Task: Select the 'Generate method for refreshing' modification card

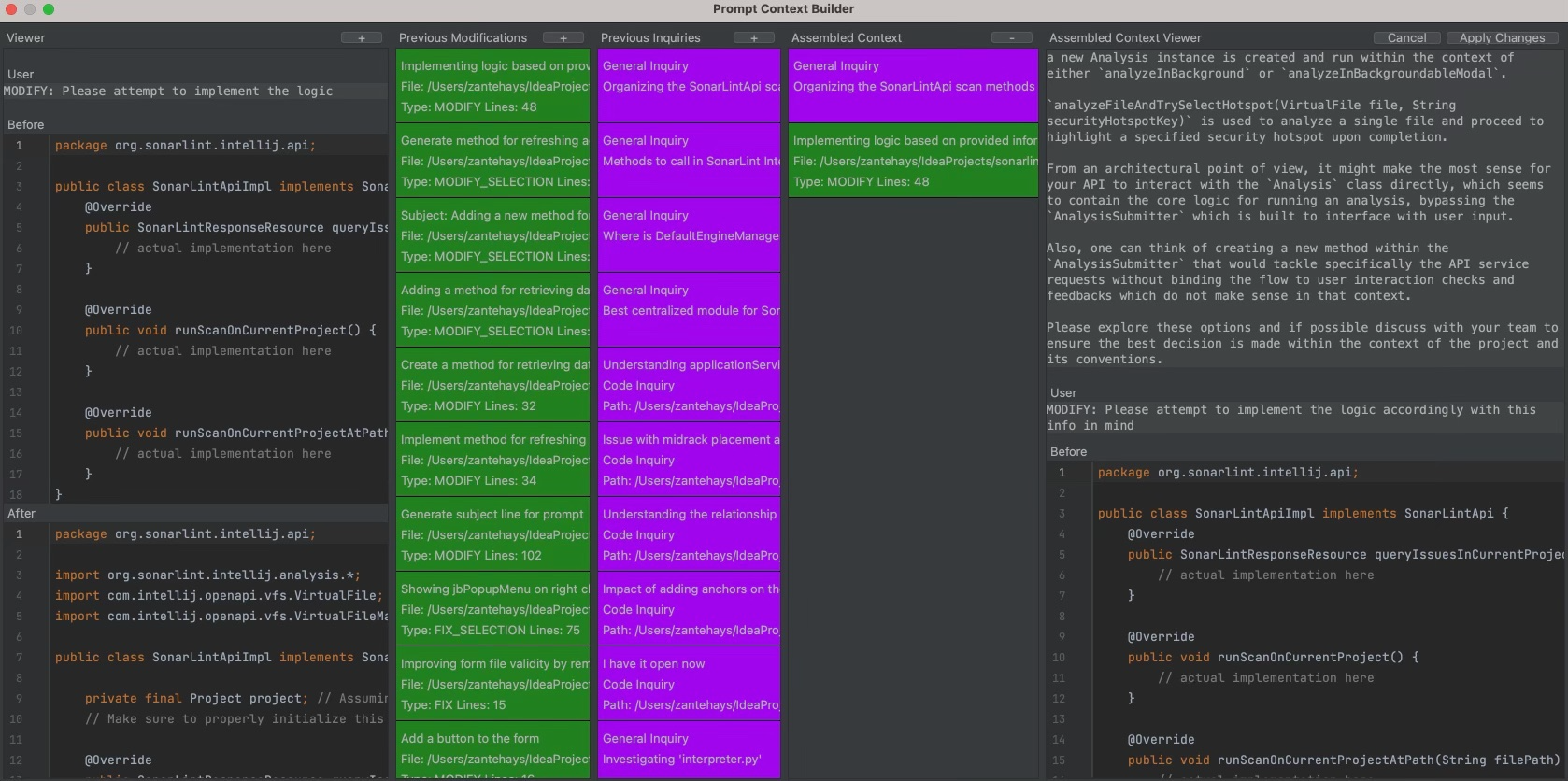Action: coord(493,161)
